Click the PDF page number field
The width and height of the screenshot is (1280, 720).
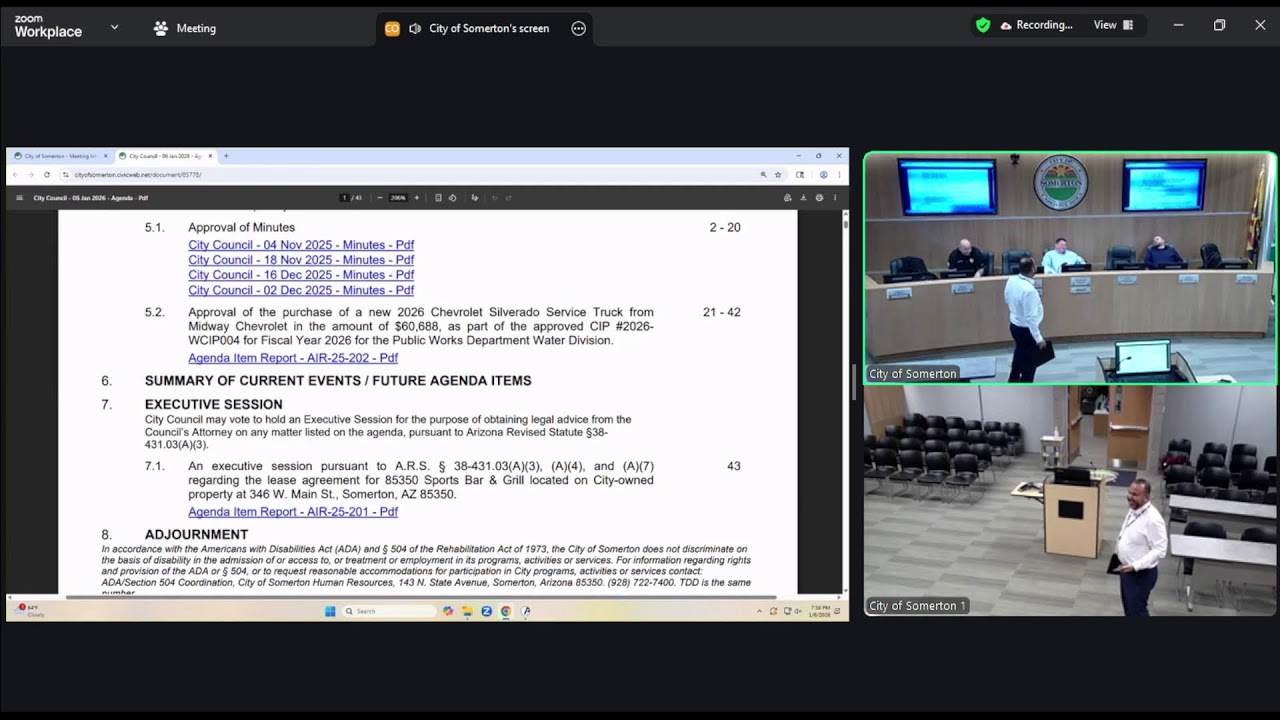[345, 198]
